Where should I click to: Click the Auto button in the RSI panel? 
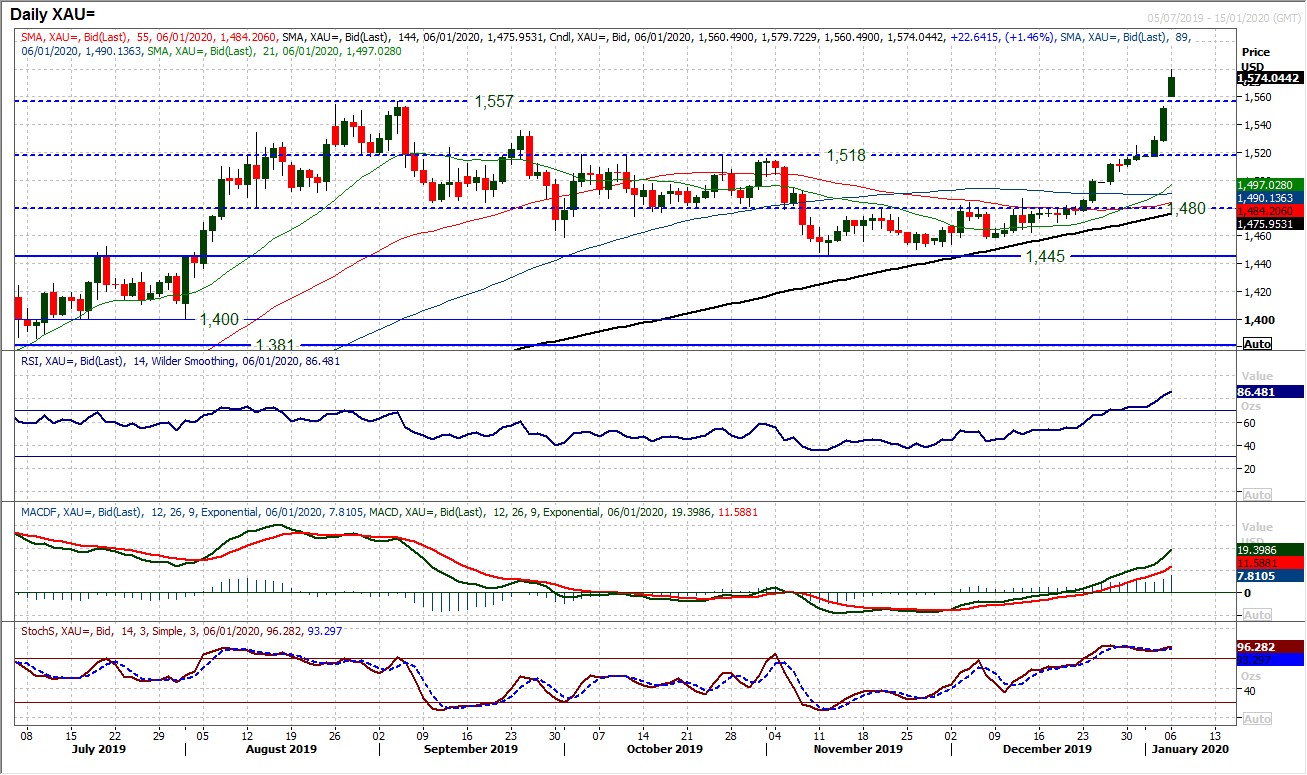[x=1256, y=495]
